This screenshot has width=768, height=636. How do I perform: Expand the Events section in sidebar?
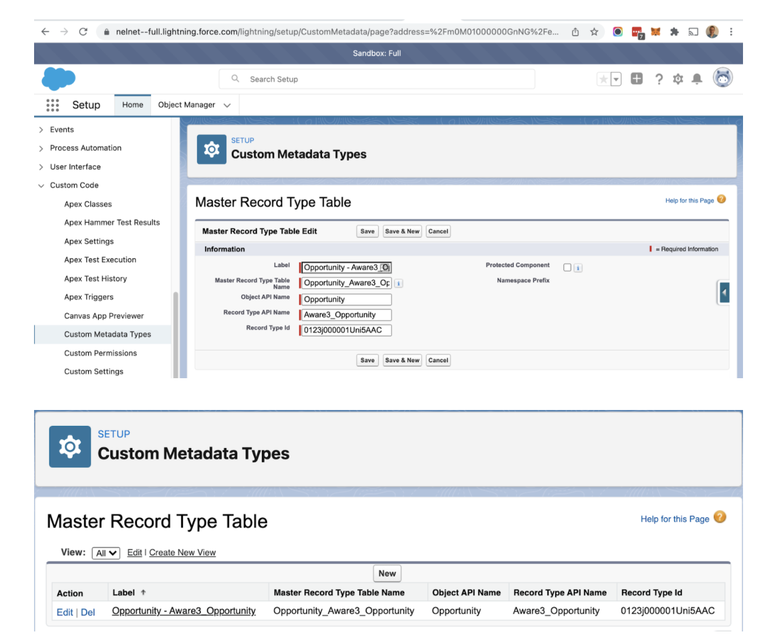tap(41, 130)
